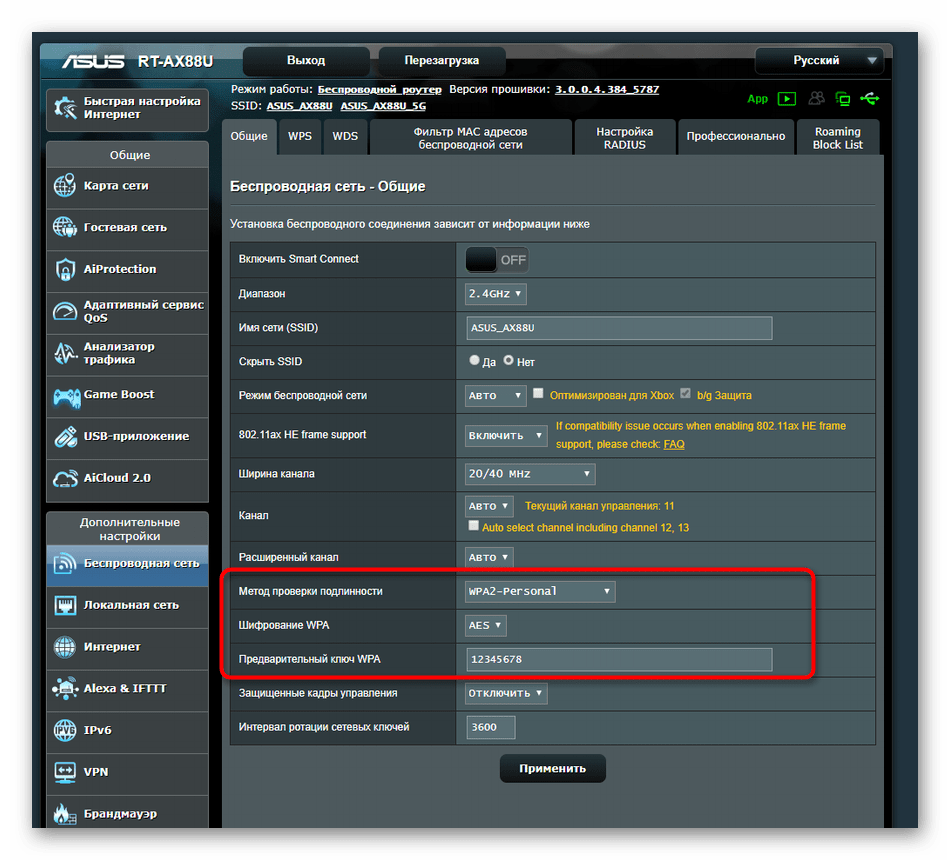Image resolution: width=950 pixels, height=860 pixels.
Task: Click the WPA pre-shared key field
Action: pyautogui.click(x=619, y=660)
